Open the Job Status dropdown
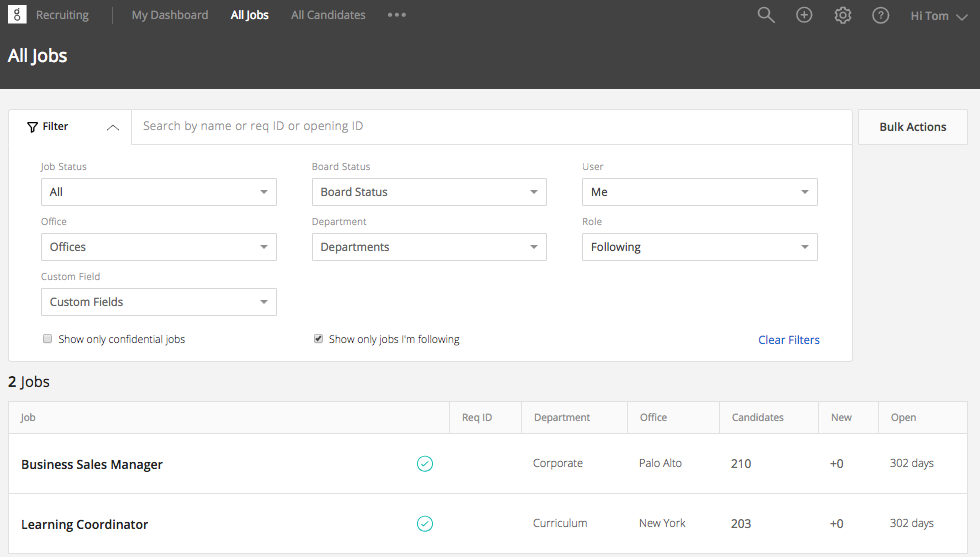Viewport: 980px width, 557px height. [159, 192]
